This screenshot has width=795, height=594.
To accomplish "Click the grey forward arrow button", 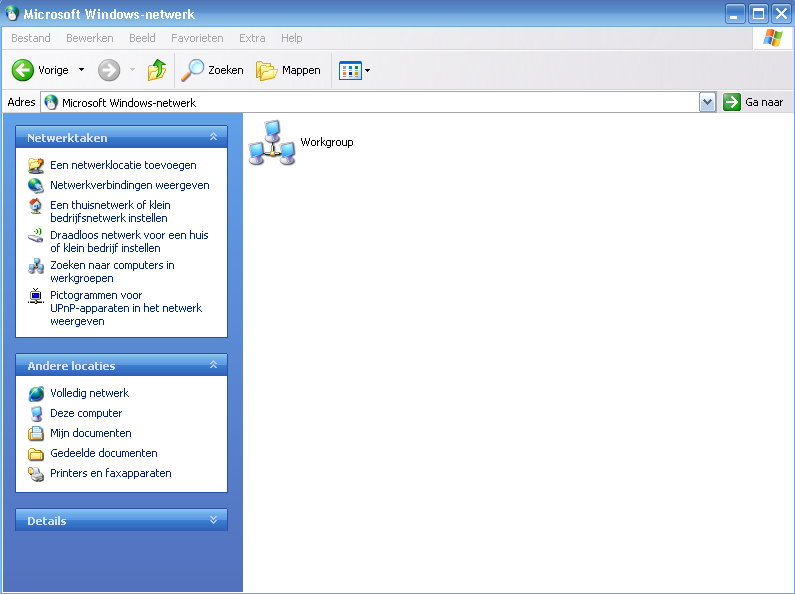I will point(109,70).
